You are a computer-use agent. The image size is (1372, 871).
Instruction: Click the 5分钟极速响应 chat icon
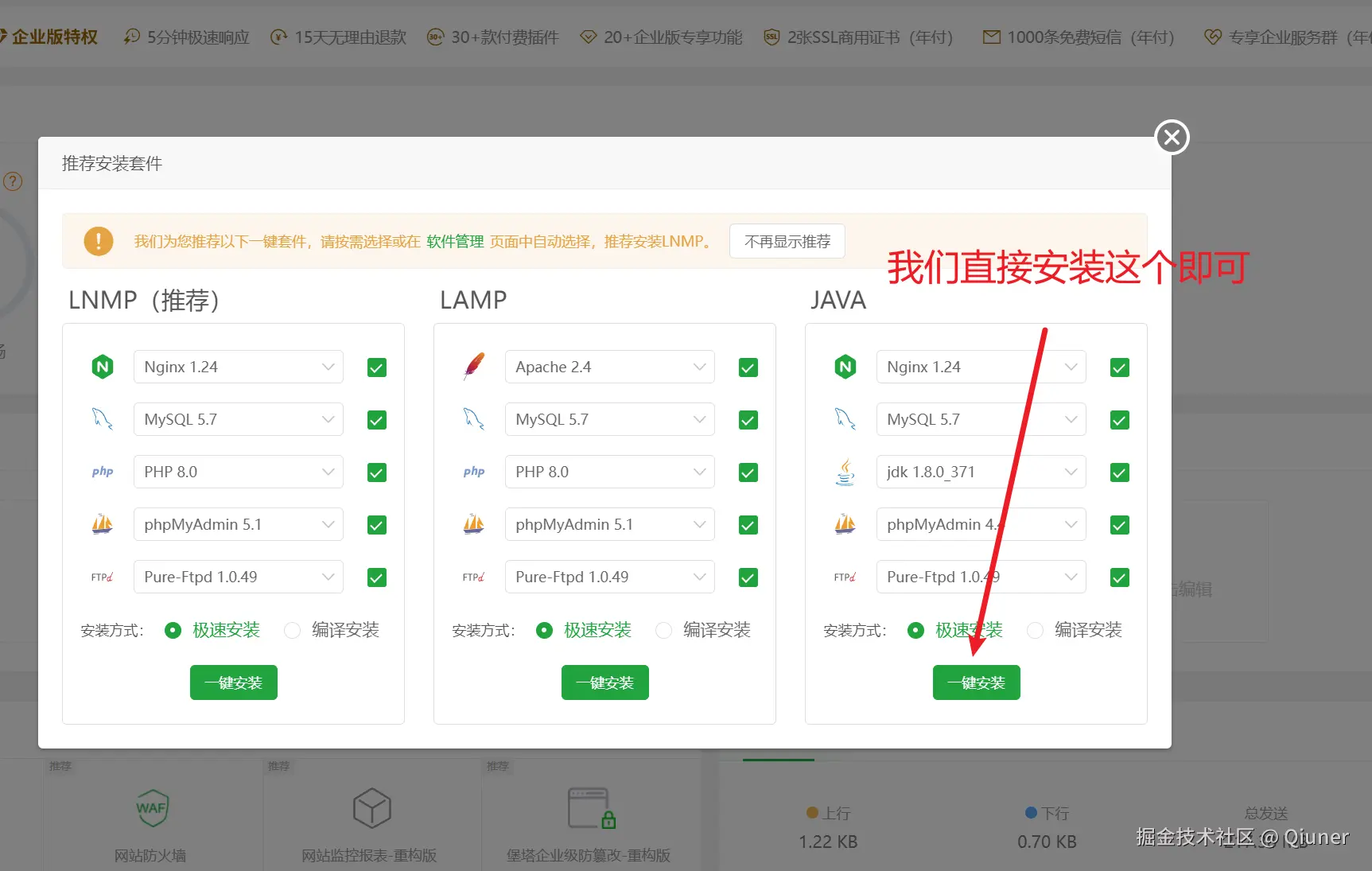[x=132, y=37]
